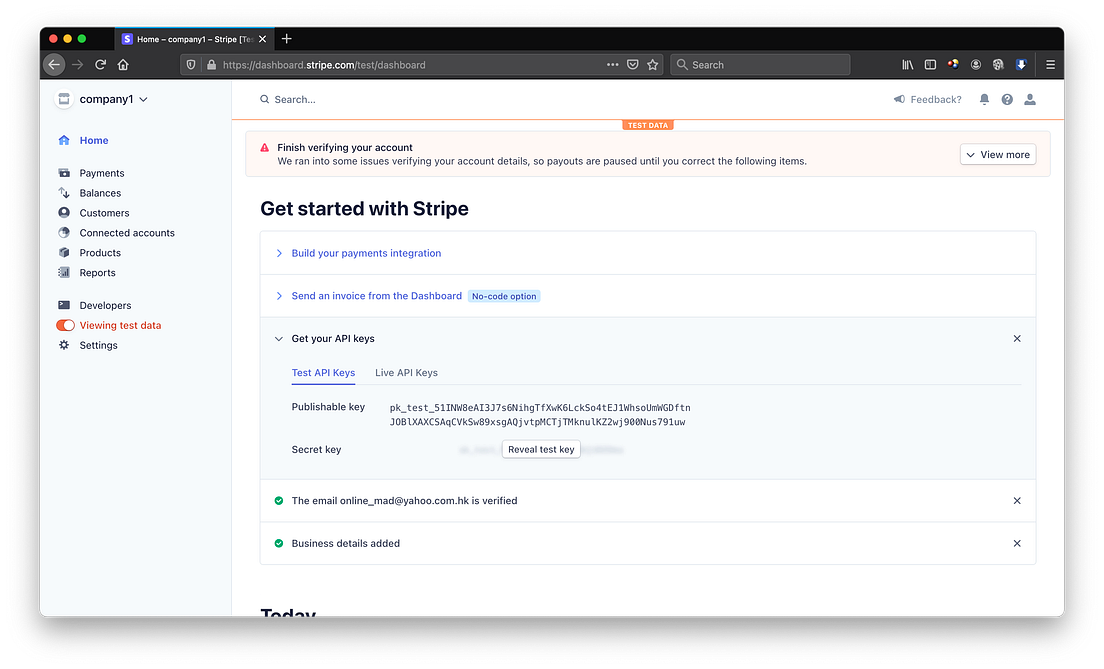Toggle the bookmark star in the address bar
The image size is (1104, 669).
(x=652, y=64)
